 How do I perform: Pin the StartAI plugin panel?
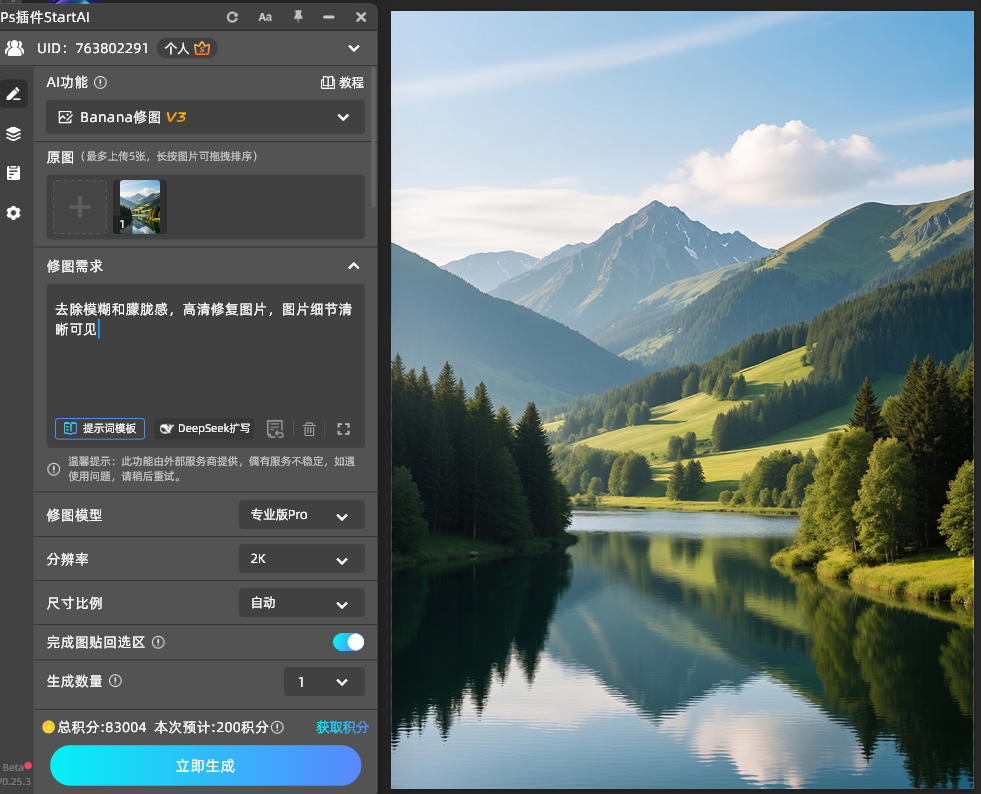(298, 16)
